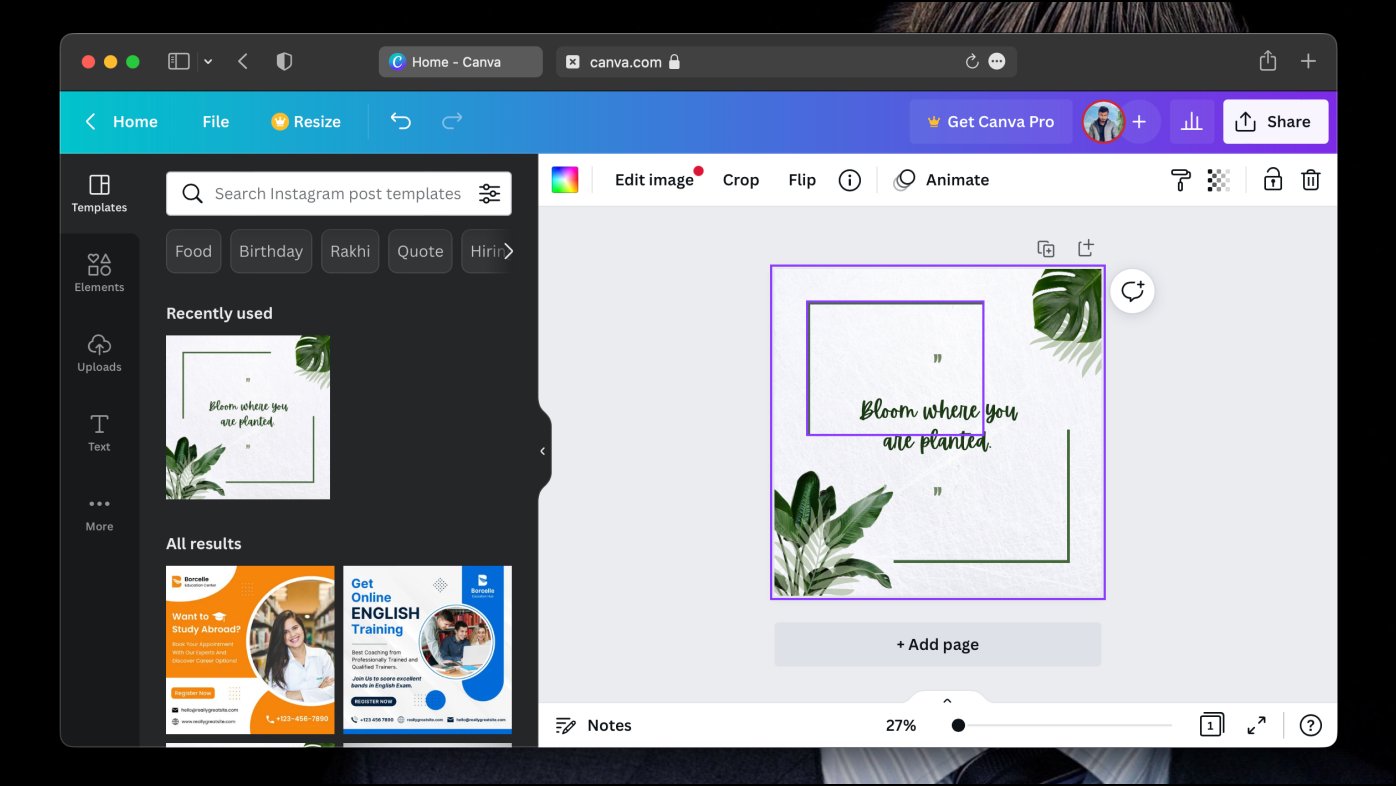Open the page grid view icon
1396x786 pixels.
(x=1211, y=725)
